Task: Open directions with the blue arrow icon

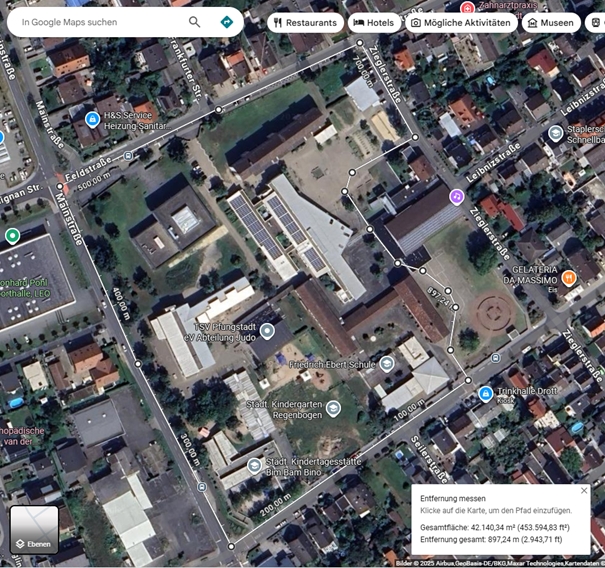Action: click(x=227, y=22)
